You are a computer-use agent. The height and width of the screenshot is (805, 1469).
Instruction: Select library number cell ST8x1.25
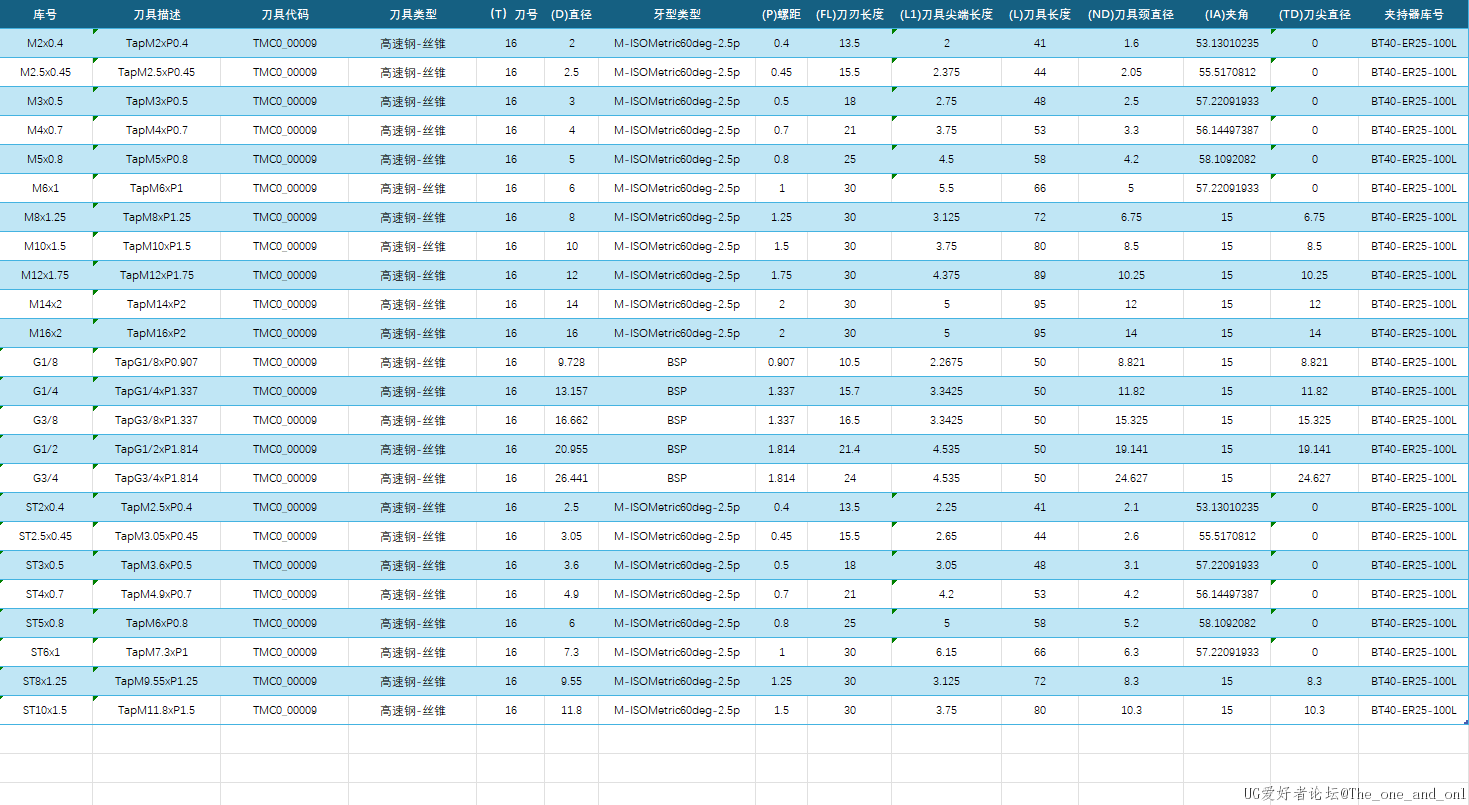pyautogui.click(x=46, y=681)
